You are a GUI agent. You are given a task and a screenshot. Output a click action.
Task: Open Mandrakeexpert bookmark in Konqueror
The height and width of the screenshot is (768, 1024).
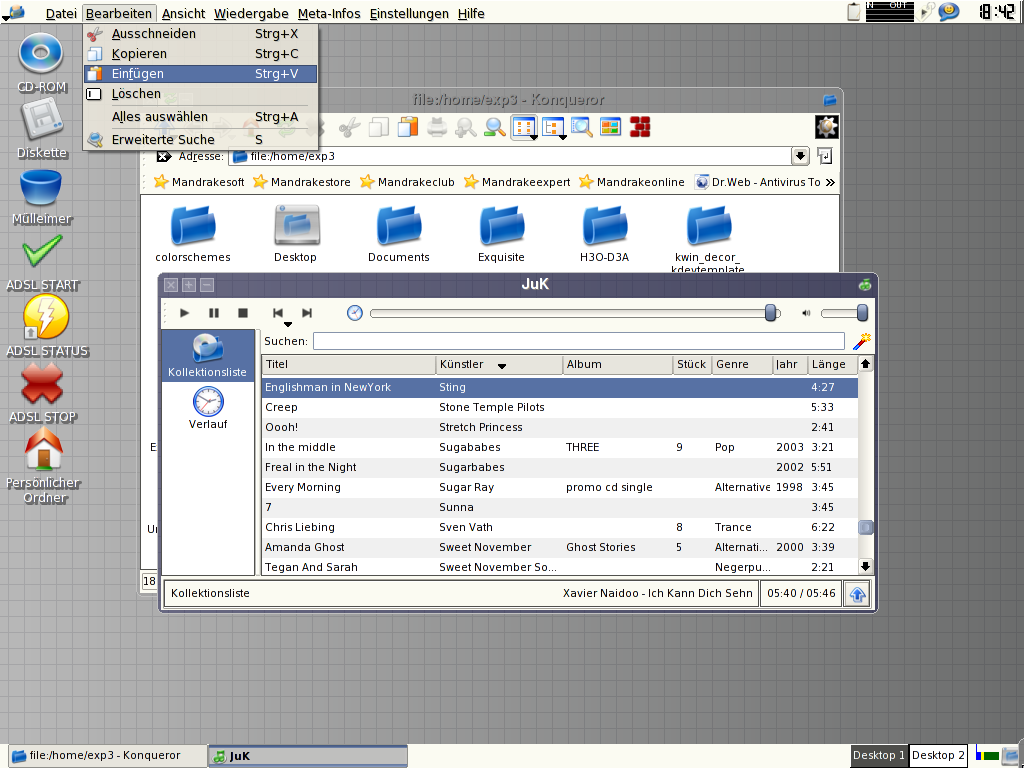pos(517,182)
